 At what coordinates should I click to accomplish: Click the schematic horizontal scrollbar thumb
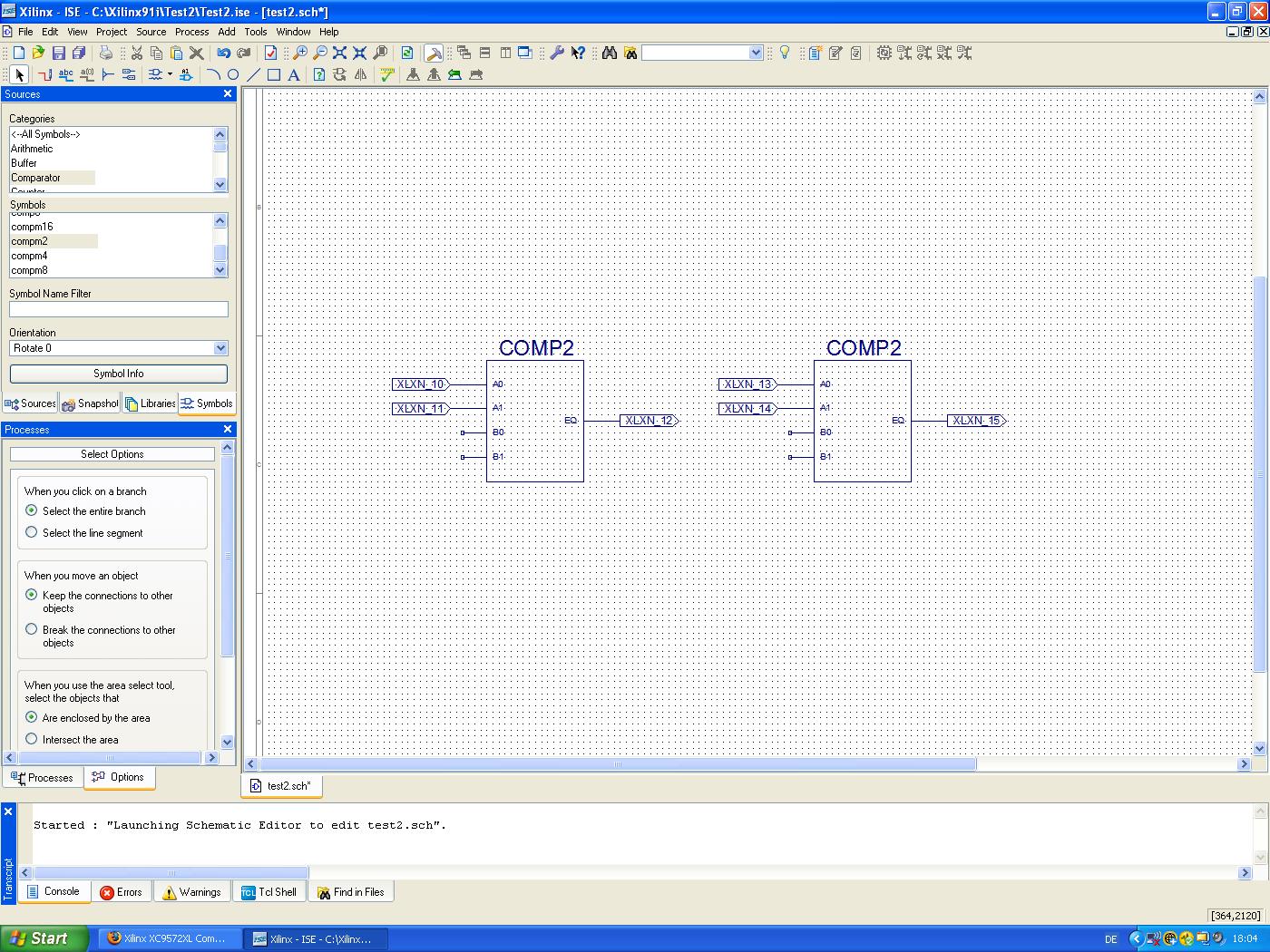click(618, 764)
